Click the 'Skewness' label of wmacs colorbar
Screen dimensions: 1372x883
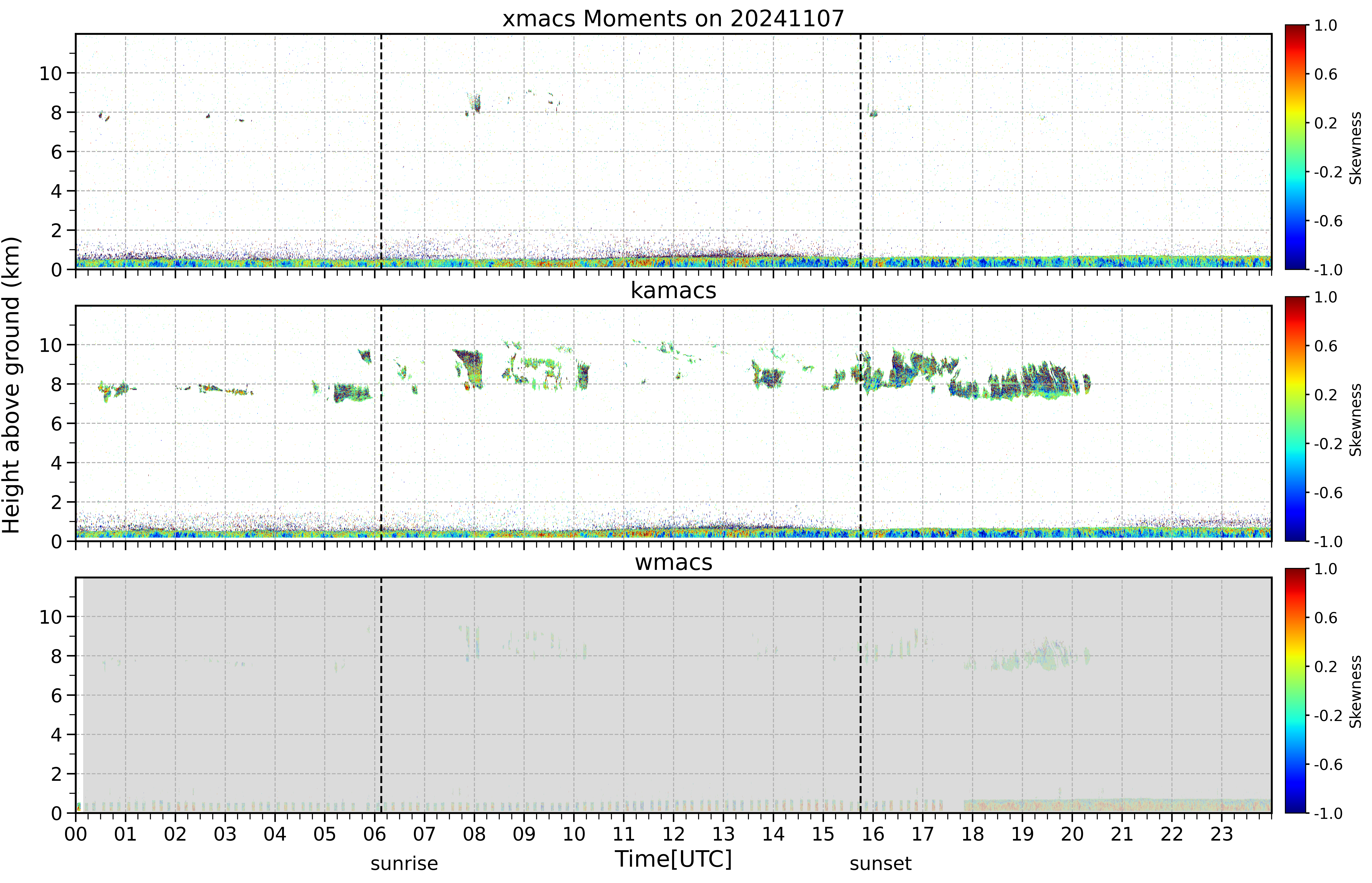(1355, 691)
